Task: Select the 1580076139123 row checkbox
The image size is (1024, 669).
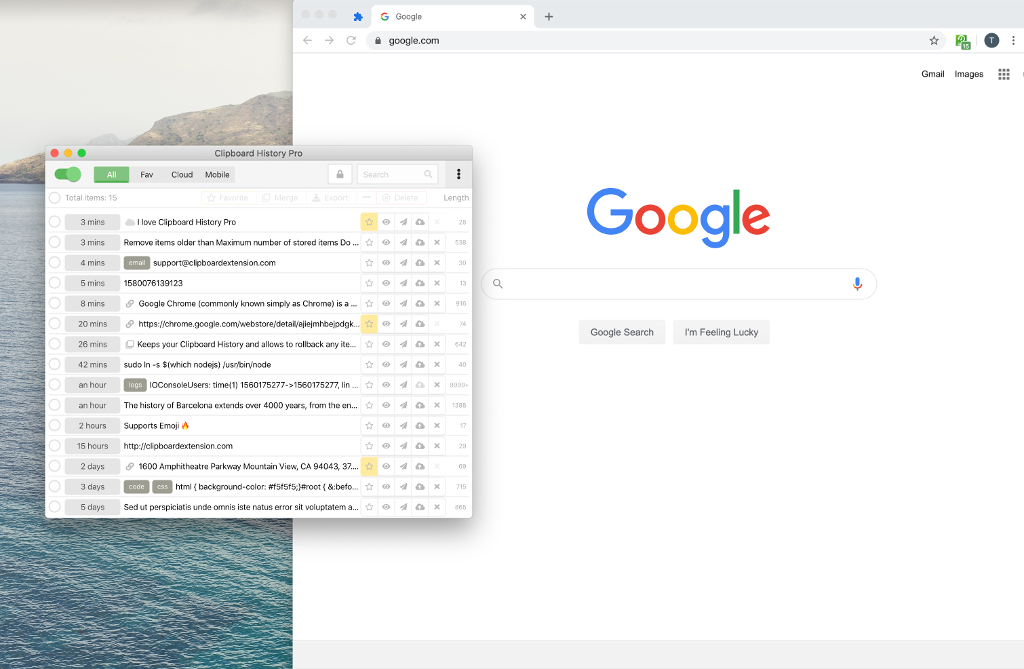Action: pyautogui.click(x=55, y=283)
